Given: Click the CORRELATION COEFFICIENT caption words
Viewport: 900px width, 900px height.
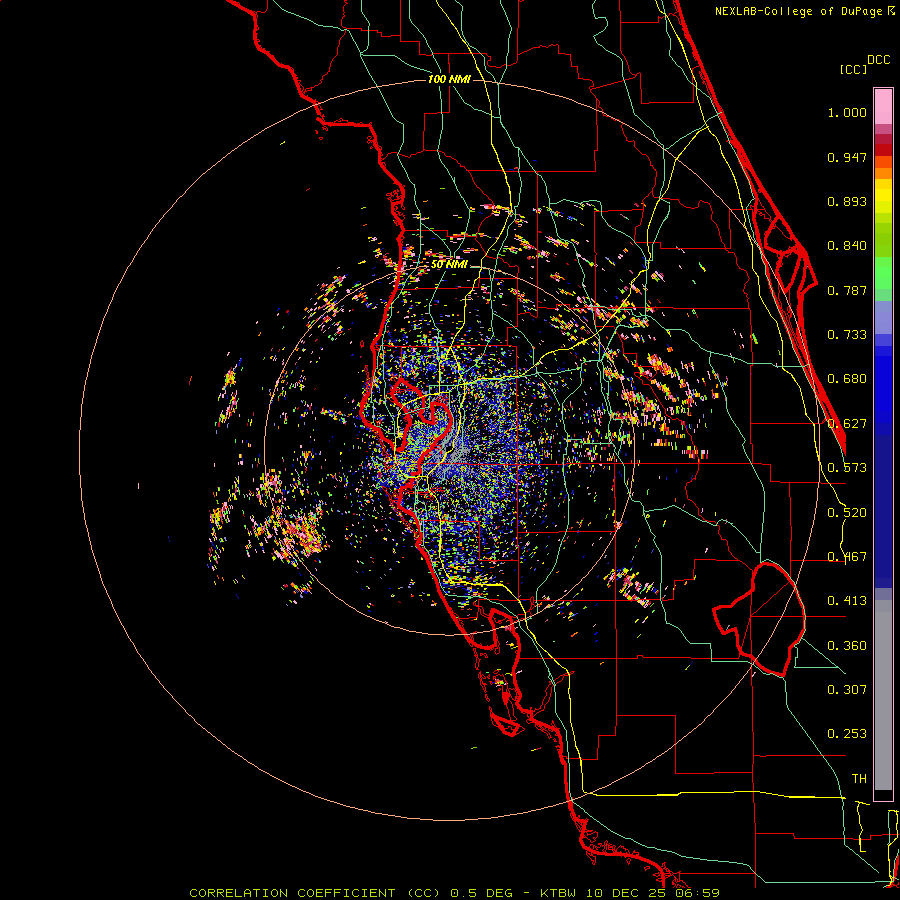Looking at the screenshot, I should tap(293, 893).
